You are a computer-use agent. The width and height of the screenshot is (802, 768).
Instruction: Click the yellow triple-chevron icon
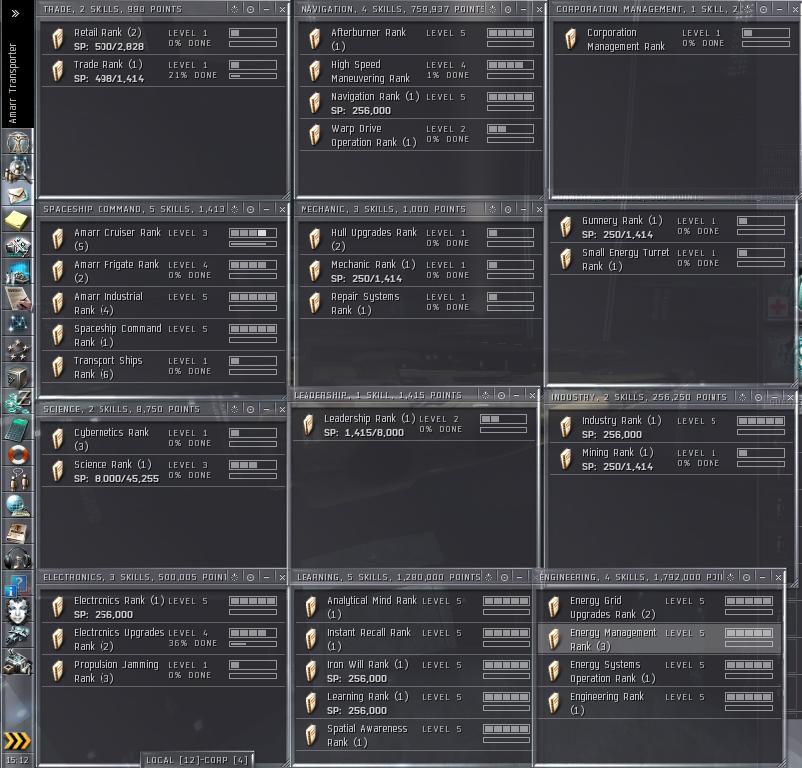point(17,741)
